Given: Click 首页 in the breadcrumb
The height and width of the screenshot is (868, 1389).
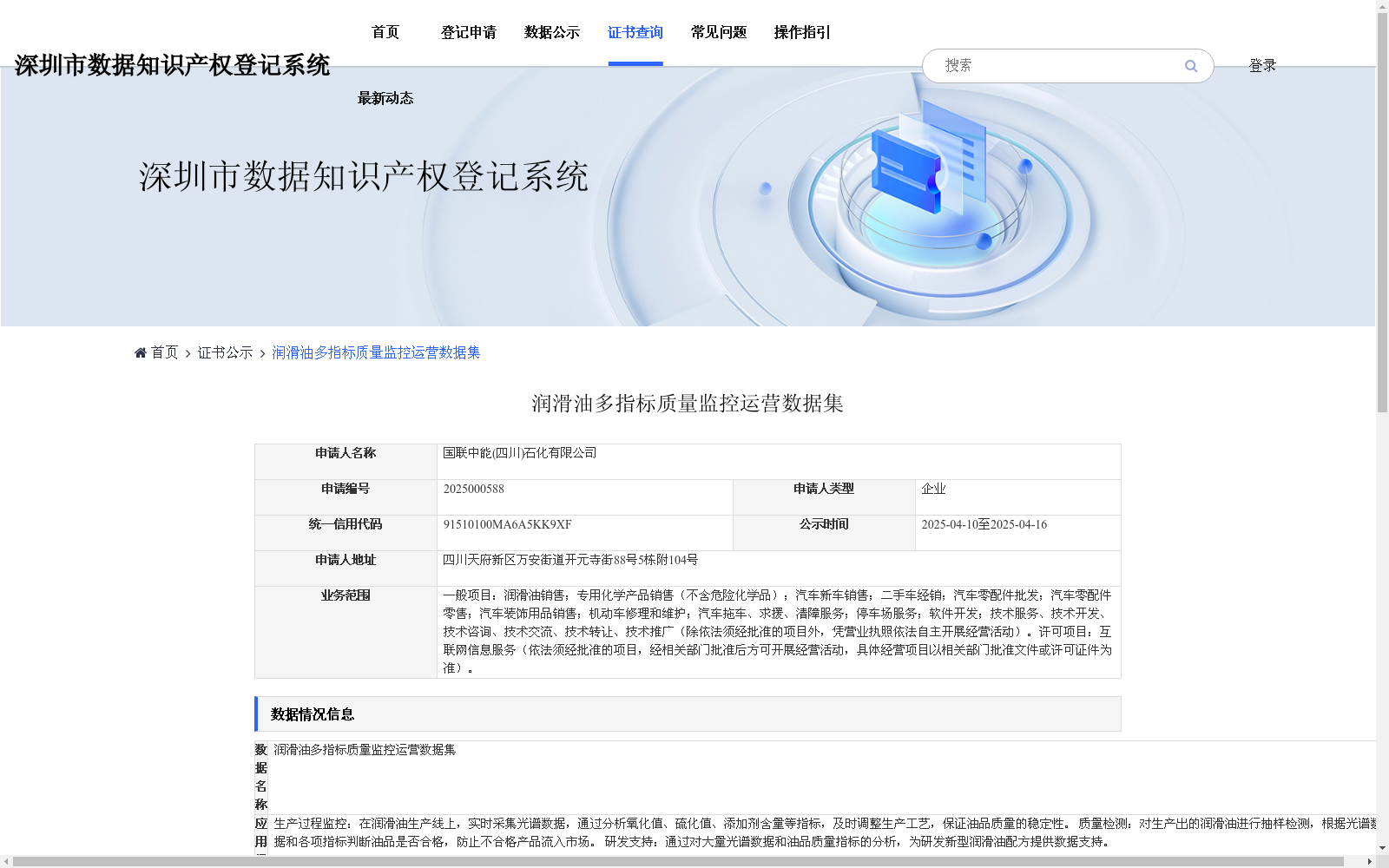Looking at the screenshot, I should pos(164,352).
